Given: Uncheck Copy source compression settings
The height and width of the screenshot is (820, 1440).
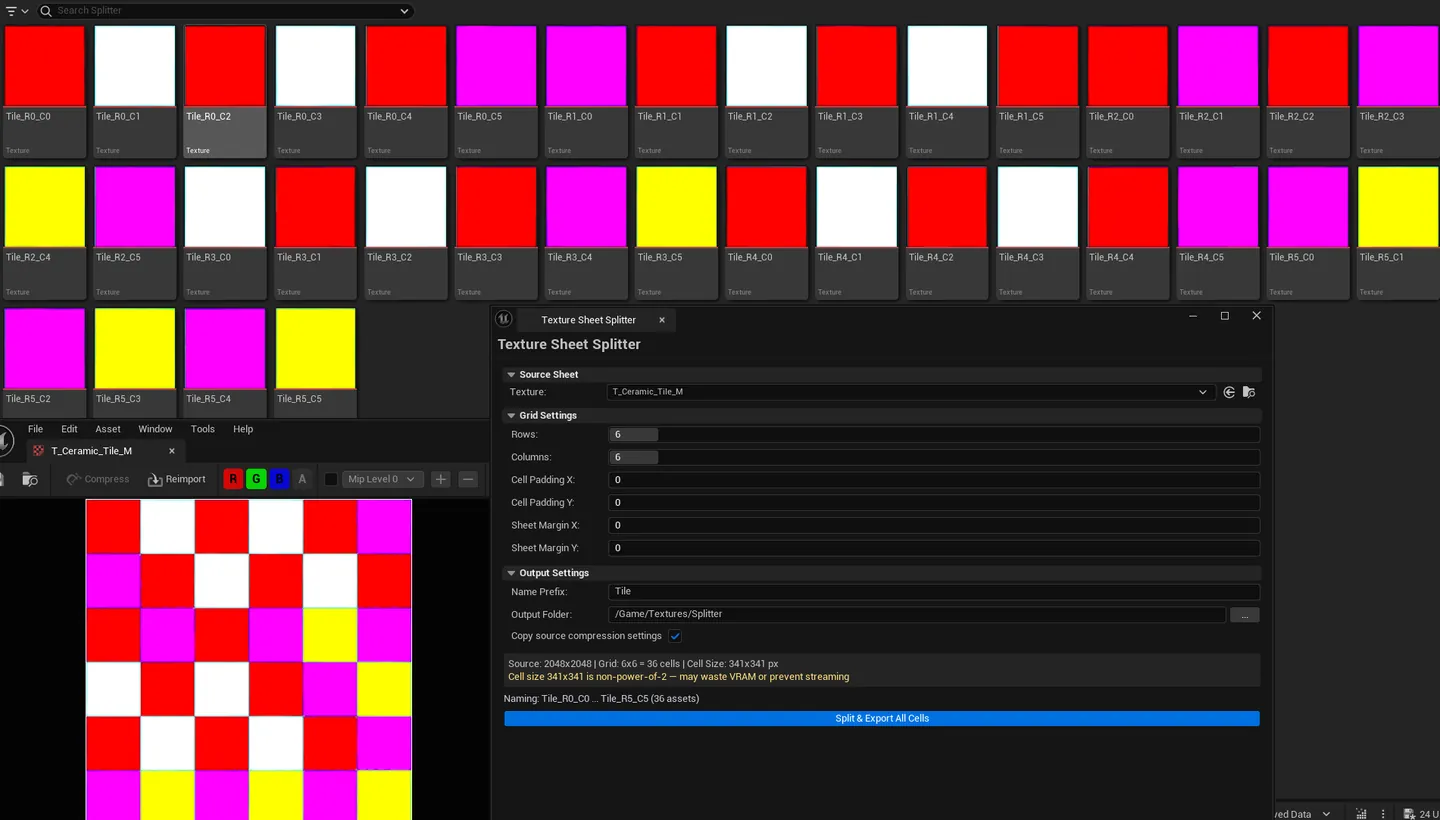Looking at the screenshot, I should pyautogui.click(x=675, y=636).
